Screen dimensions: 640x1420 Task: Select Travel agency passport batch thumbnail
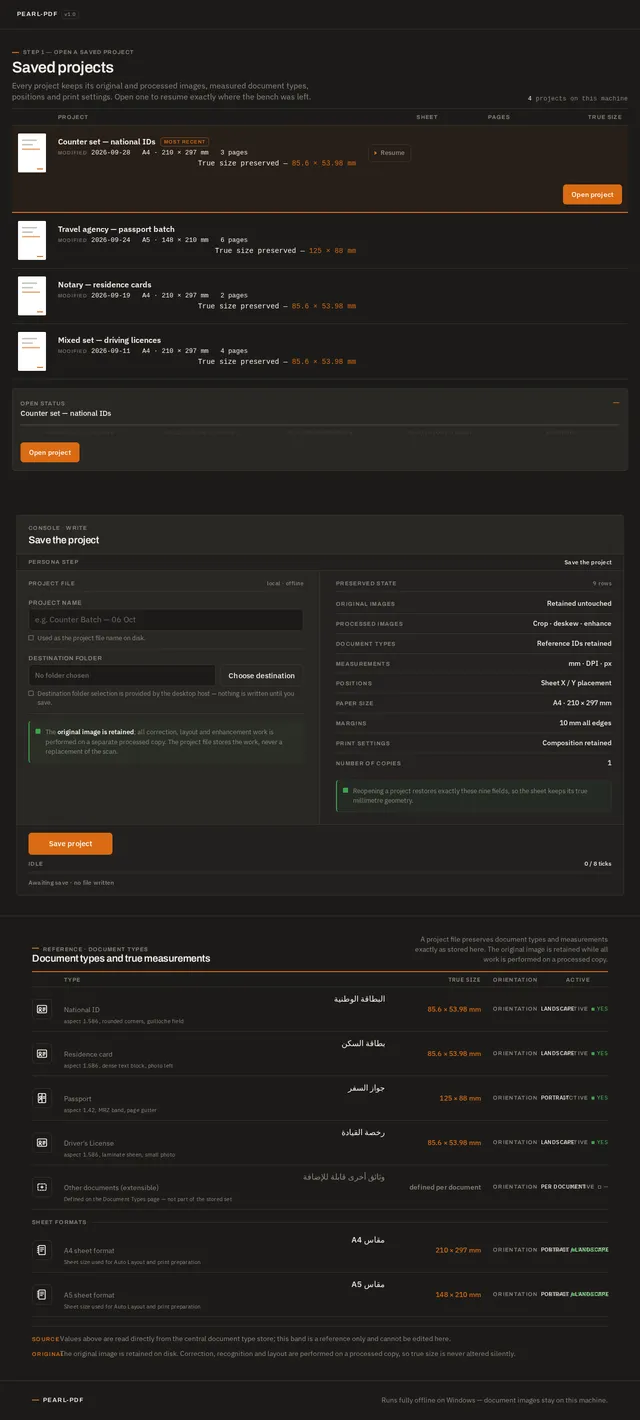point(32,240)
